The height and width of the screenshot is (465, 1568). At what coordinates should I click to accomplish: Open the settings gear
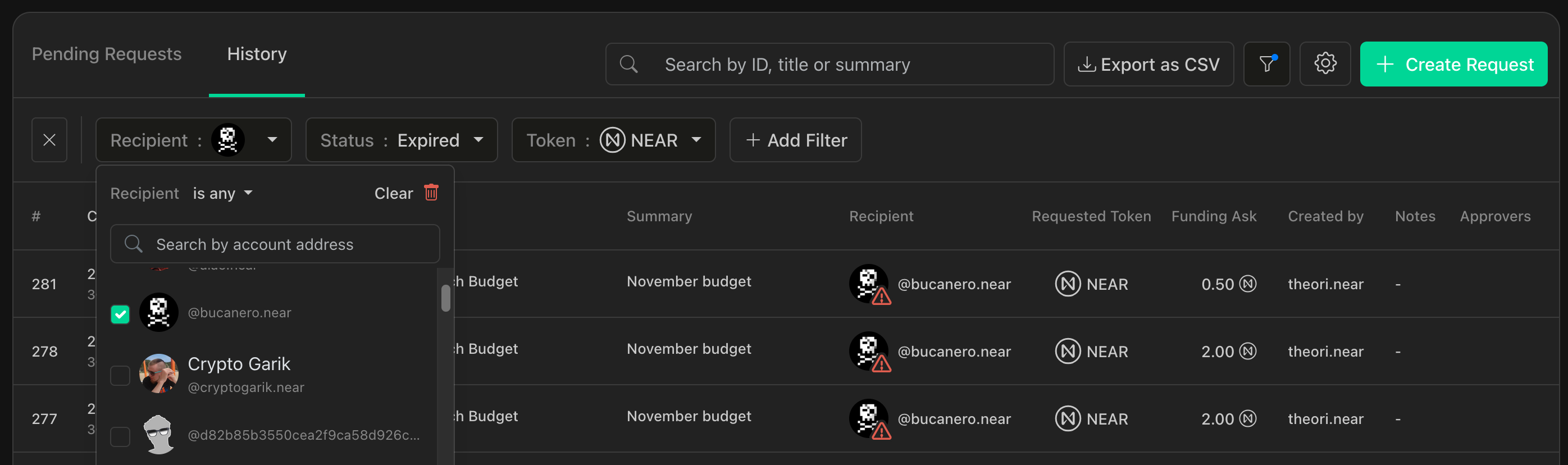pyautogui.click(x=1324, y=64)
